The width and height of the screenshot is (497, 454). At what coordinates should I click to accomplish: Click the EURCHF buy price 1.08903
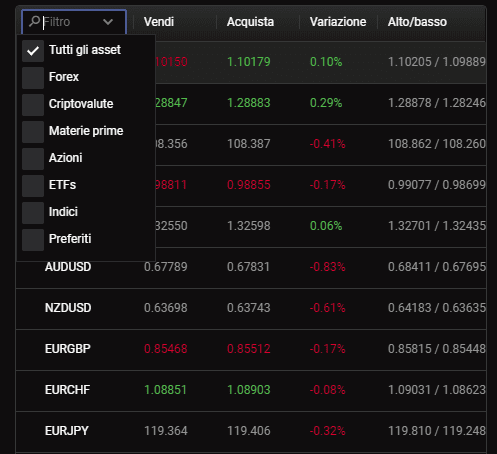pyautogui.click(x=249, y=390)
